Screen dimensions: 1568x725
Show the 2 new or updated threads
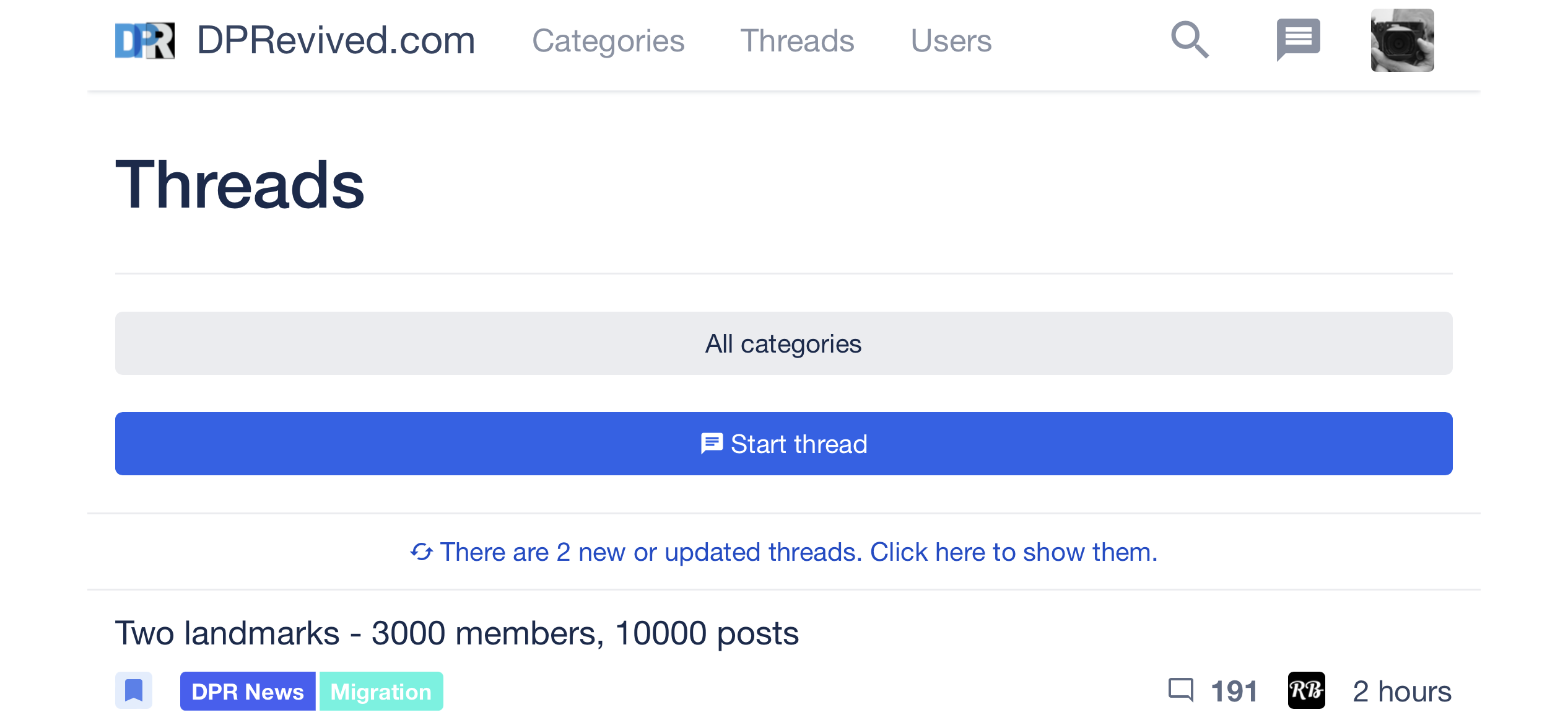click(x=783, y=551)
